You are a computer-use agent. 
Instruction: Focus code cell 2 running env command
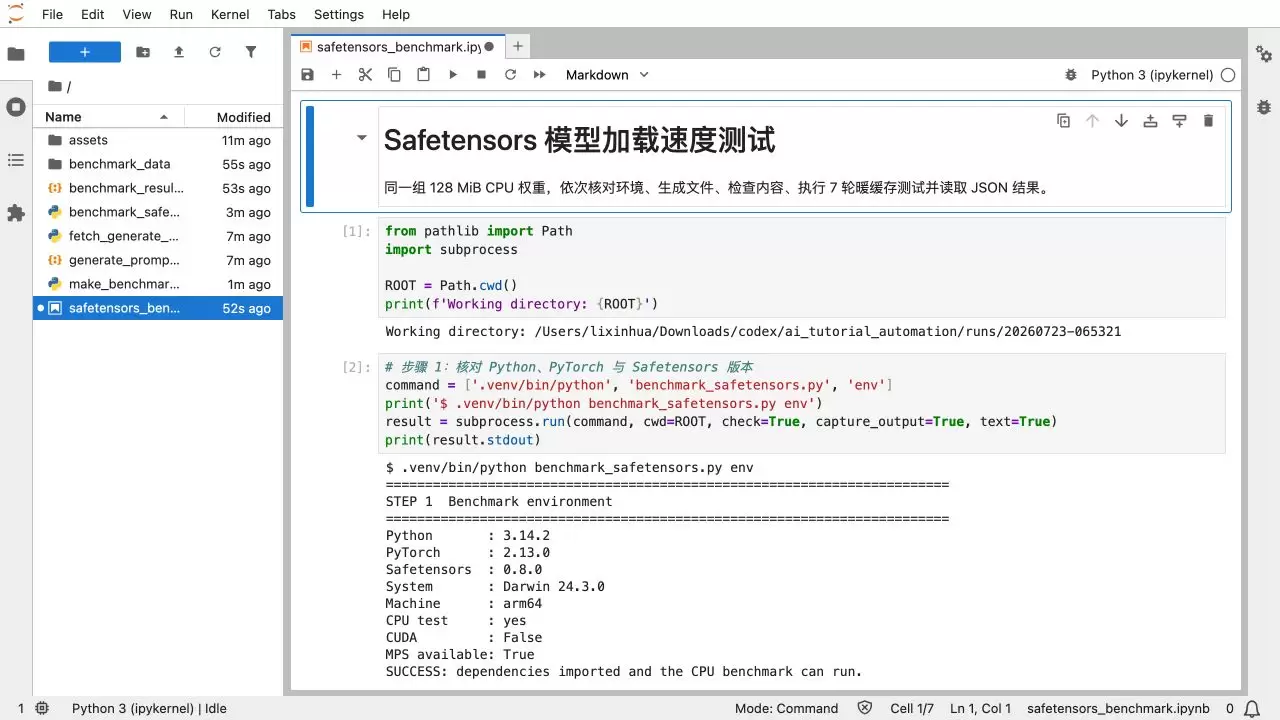802,403
